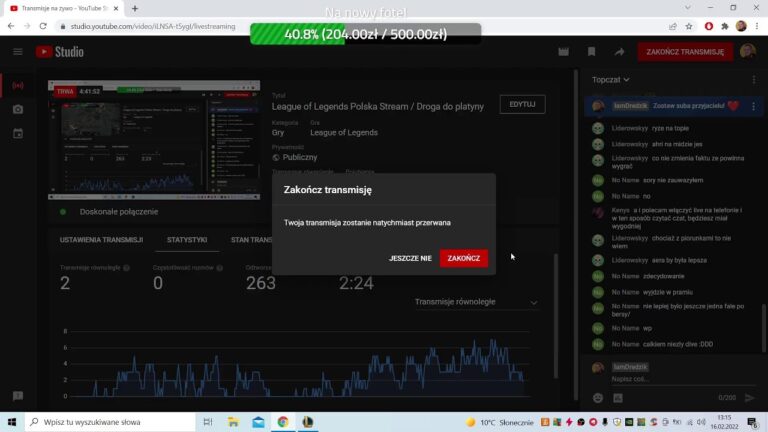Expand the Topczat chat mode dropdown
This screenshot has height=432, width=768.
click(x=611, y=79)
